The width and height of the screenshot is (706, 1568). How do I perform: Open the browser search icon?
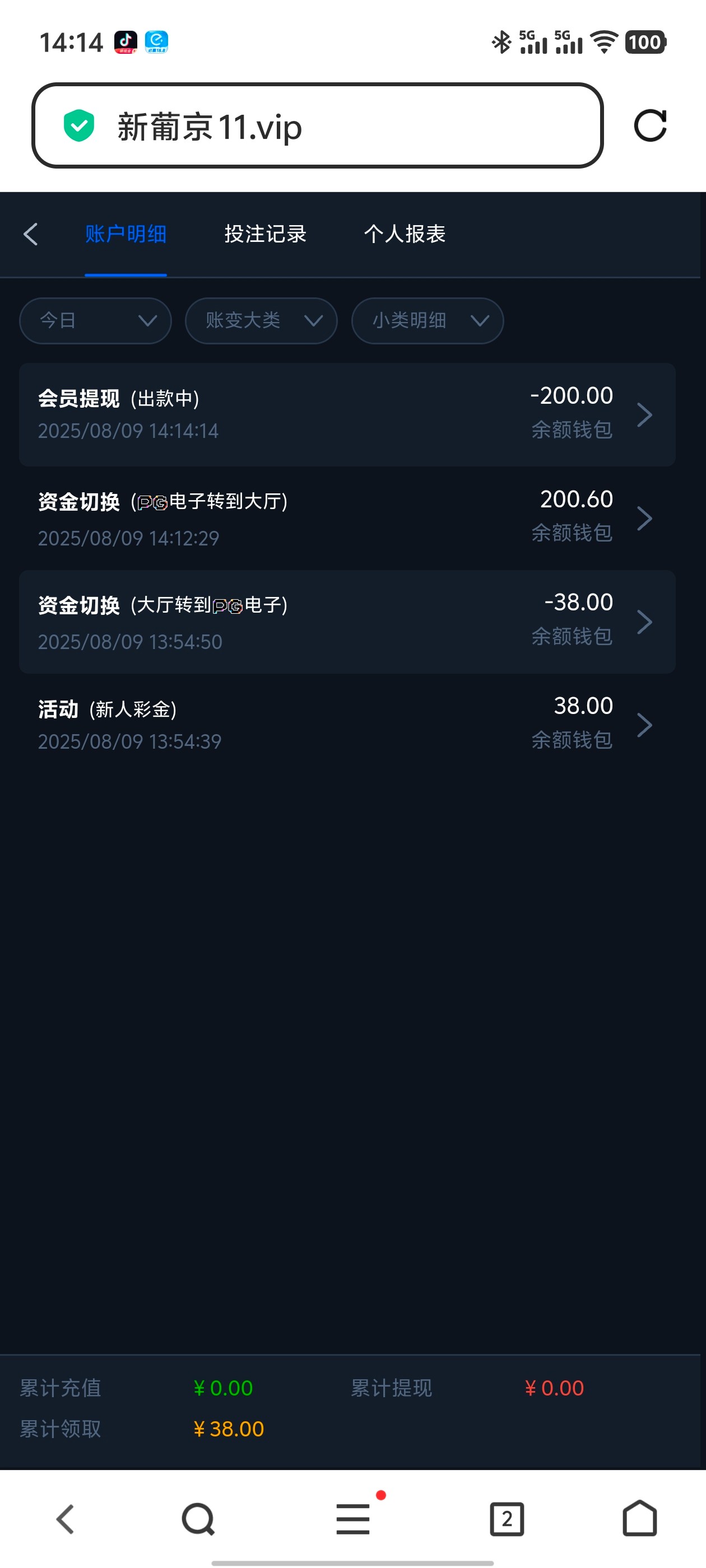point(198,1519)
